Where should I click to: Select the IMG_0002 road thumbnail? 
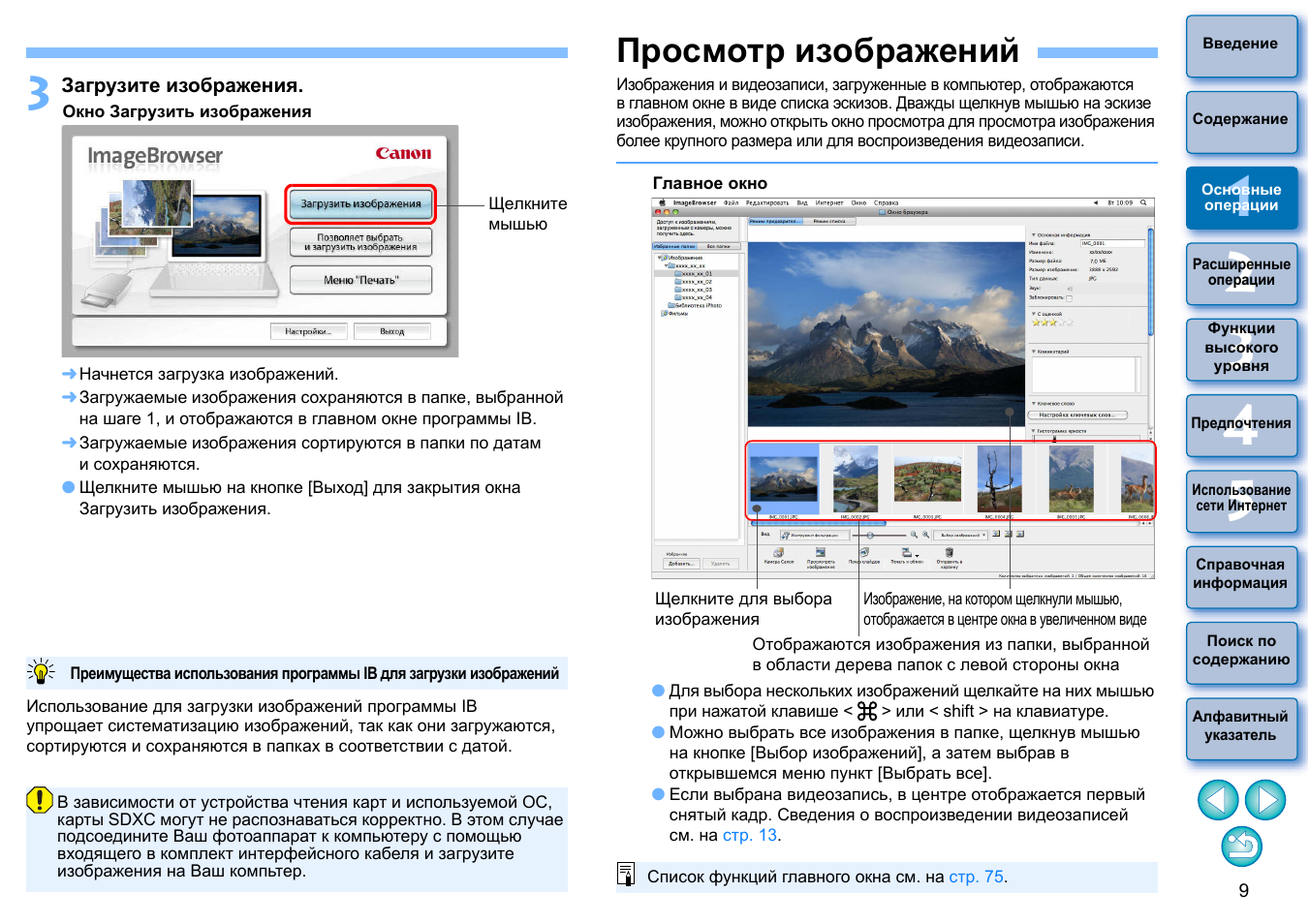856,478
